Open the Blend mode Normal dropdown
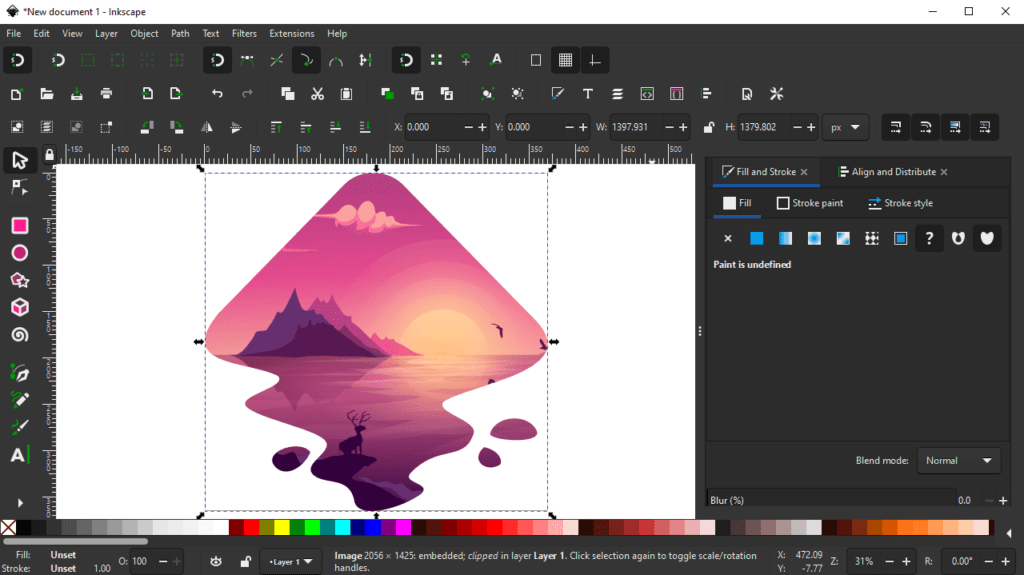Image resolution: width=1024 pixels, height=575 pixels. tap(958, 461)
